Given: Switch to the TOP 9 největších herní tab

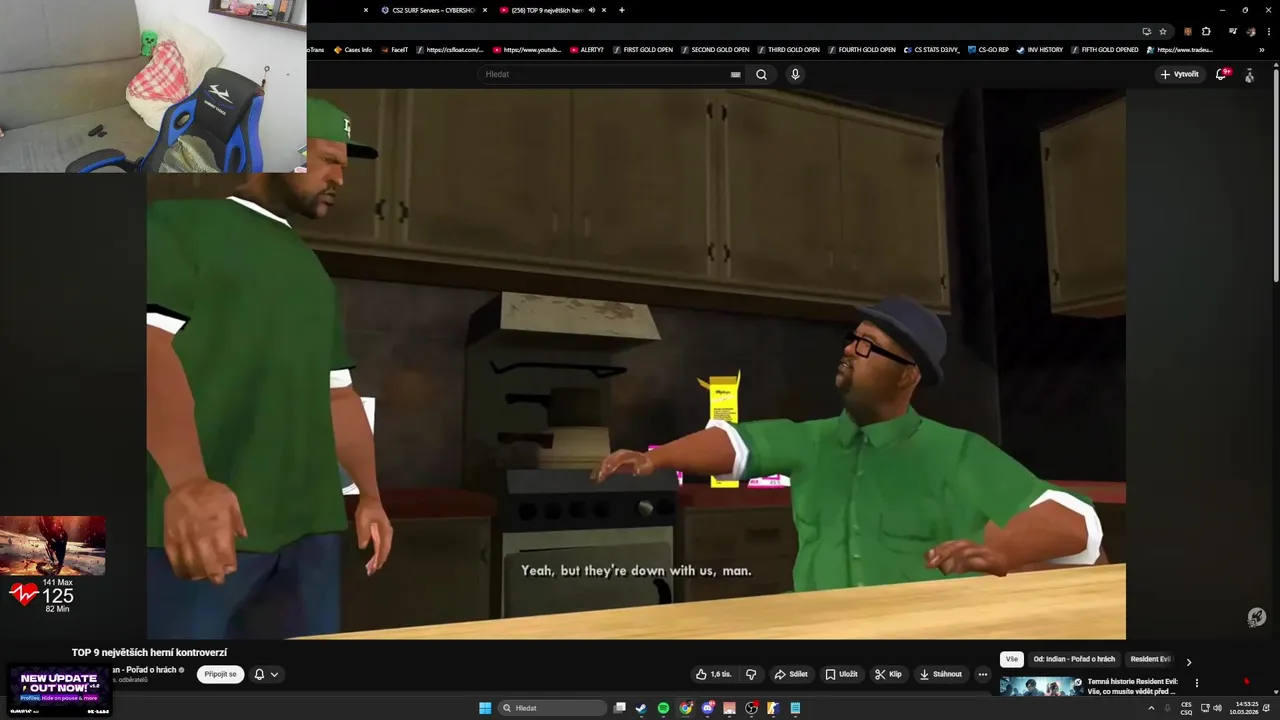Looking at the screenshot, I should [x=548, y=10].
